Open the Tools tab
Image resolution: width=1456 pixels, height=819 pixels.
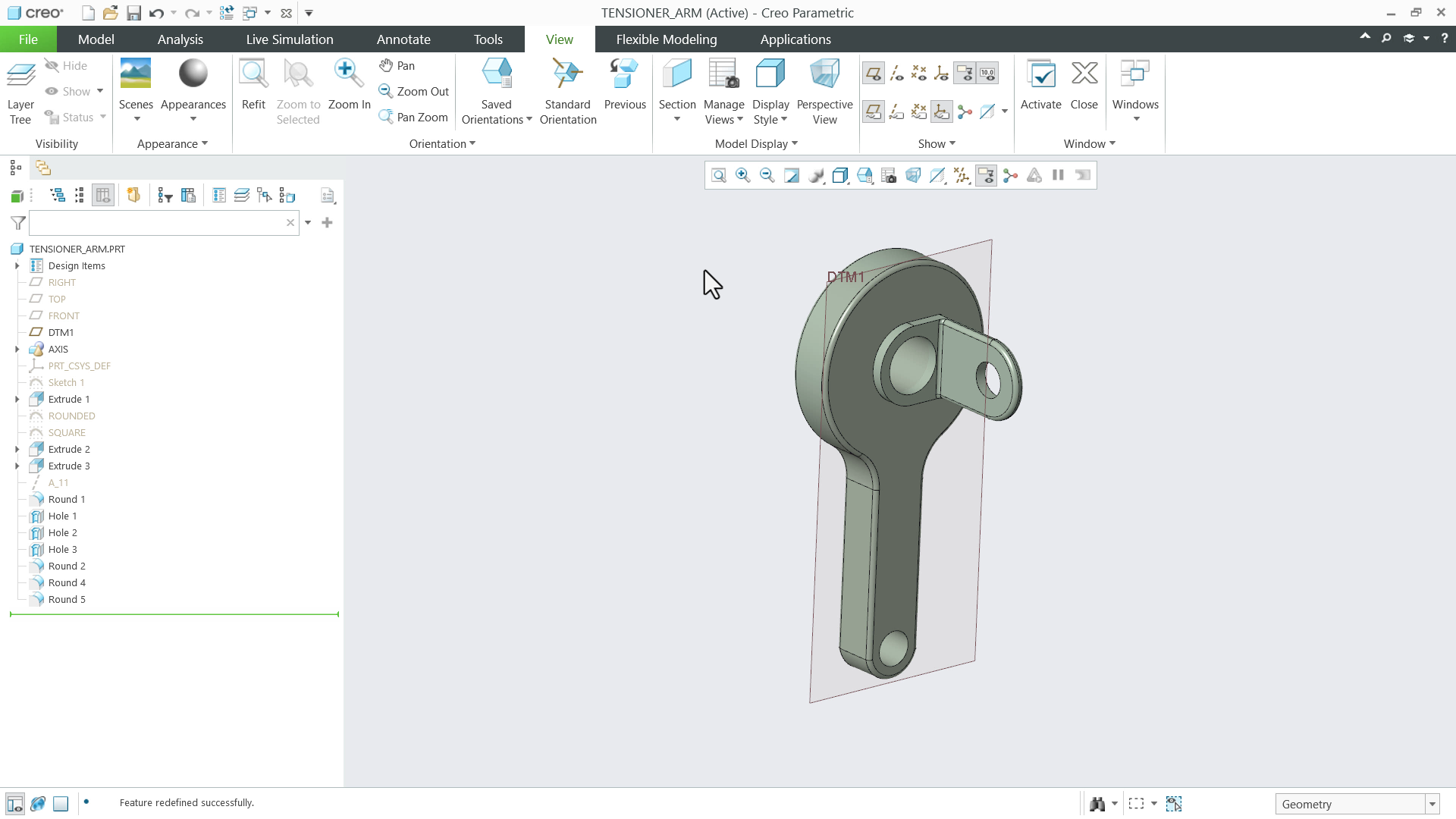[488, 39]
